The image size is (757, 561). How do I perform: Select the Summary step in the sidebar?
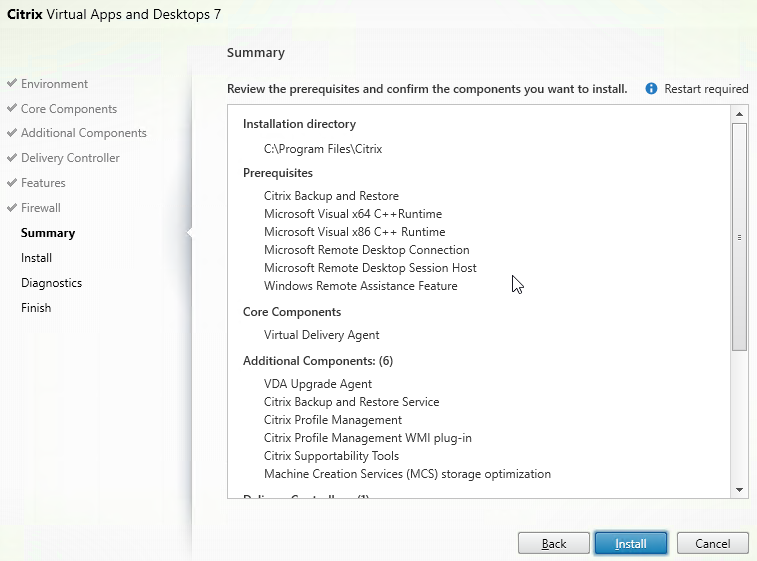point(48,233)
